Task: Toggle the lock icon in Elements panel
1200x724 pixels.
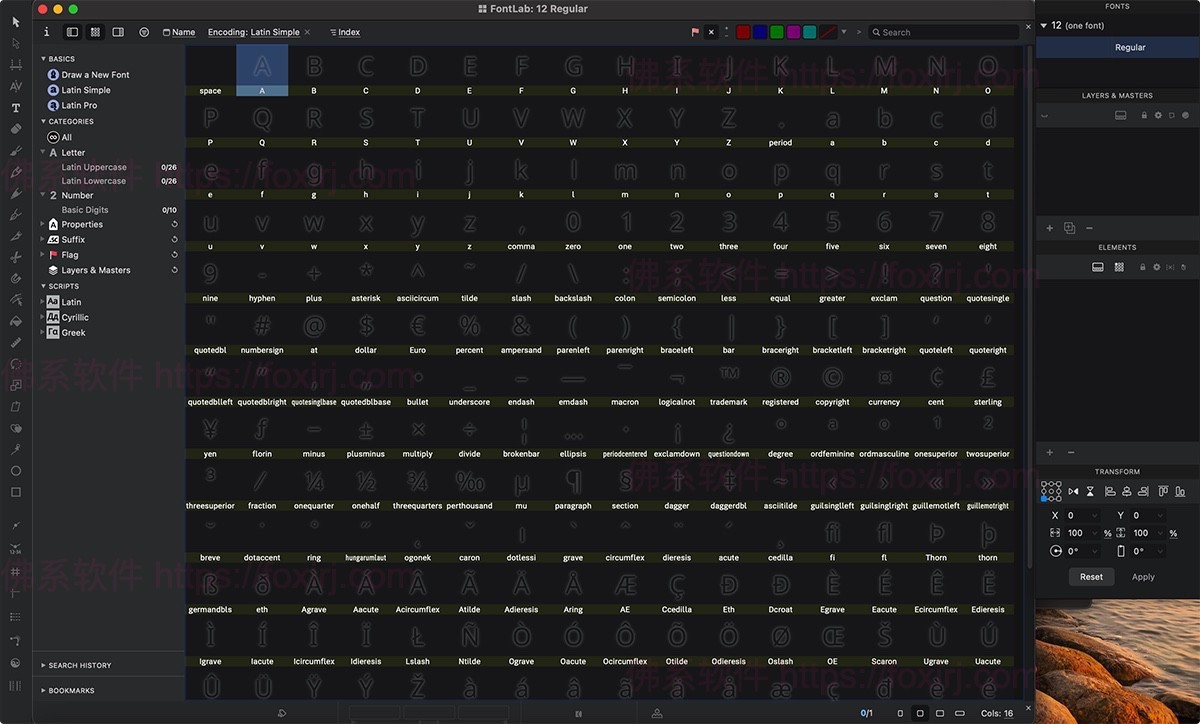Action: click(x=1143, y=267)
